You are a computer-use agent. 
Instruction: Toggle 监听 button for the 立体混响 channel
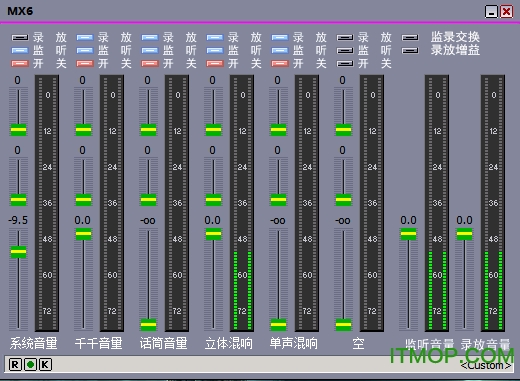[215, 50]
